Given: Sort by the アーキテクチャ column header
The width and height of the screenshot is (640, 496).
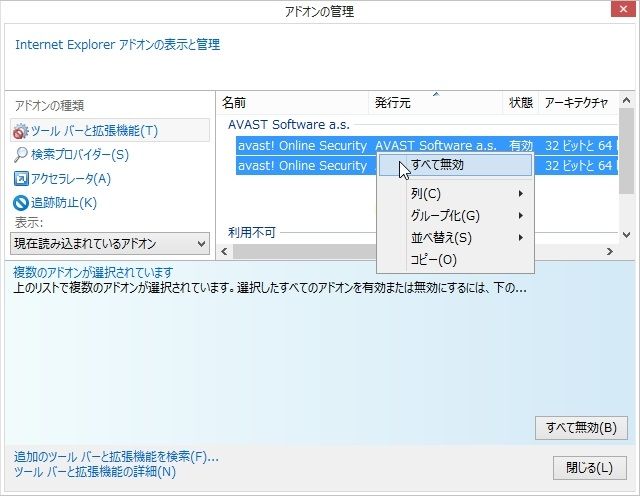Looking at the screenshot, I should pyautogui.click(x=576, y=102).
